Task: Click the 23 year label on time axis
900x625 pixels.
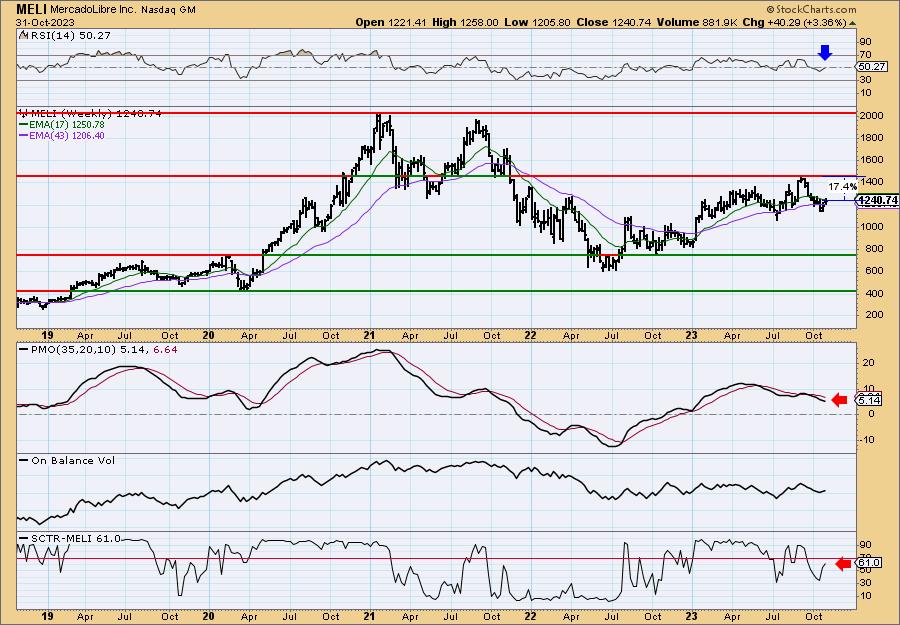Action: 692,335
